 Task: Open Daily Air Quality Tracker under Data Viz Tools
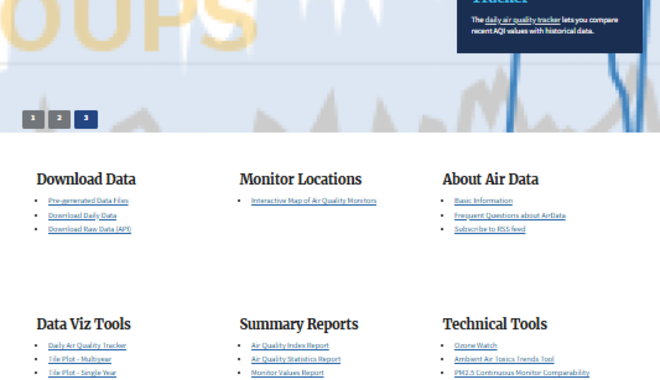(87, 345)
